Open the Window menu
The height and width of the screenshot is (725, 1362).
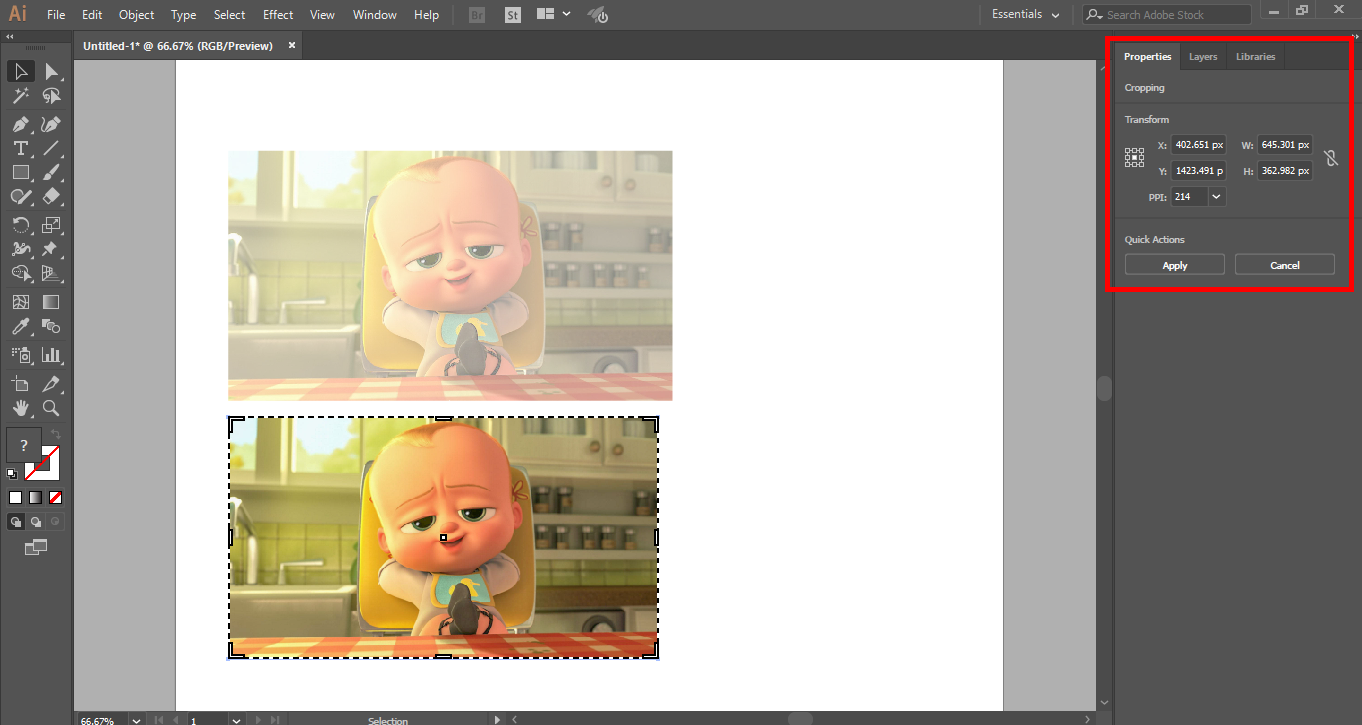tap(374, 14)
